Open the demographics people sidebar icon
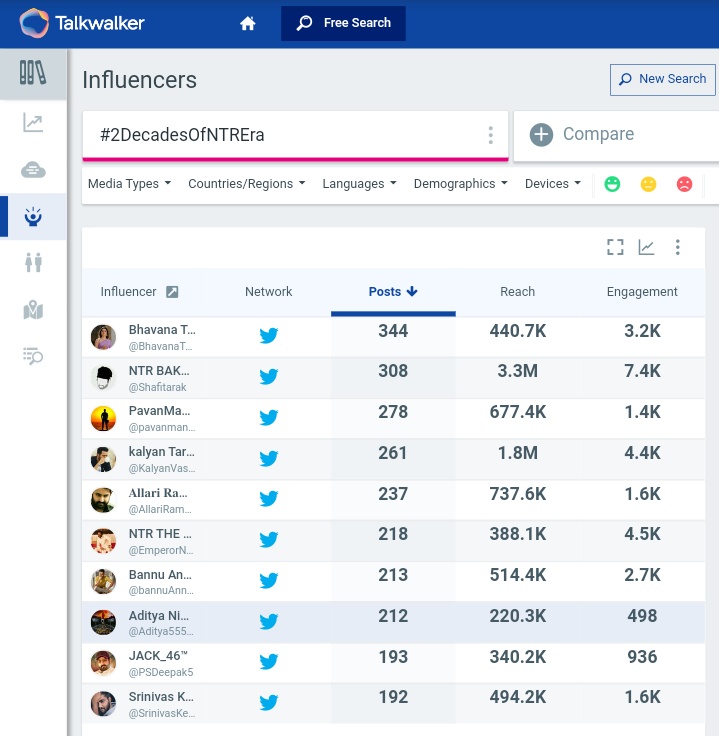Screen dimensions: 719x736 (33, 262)
